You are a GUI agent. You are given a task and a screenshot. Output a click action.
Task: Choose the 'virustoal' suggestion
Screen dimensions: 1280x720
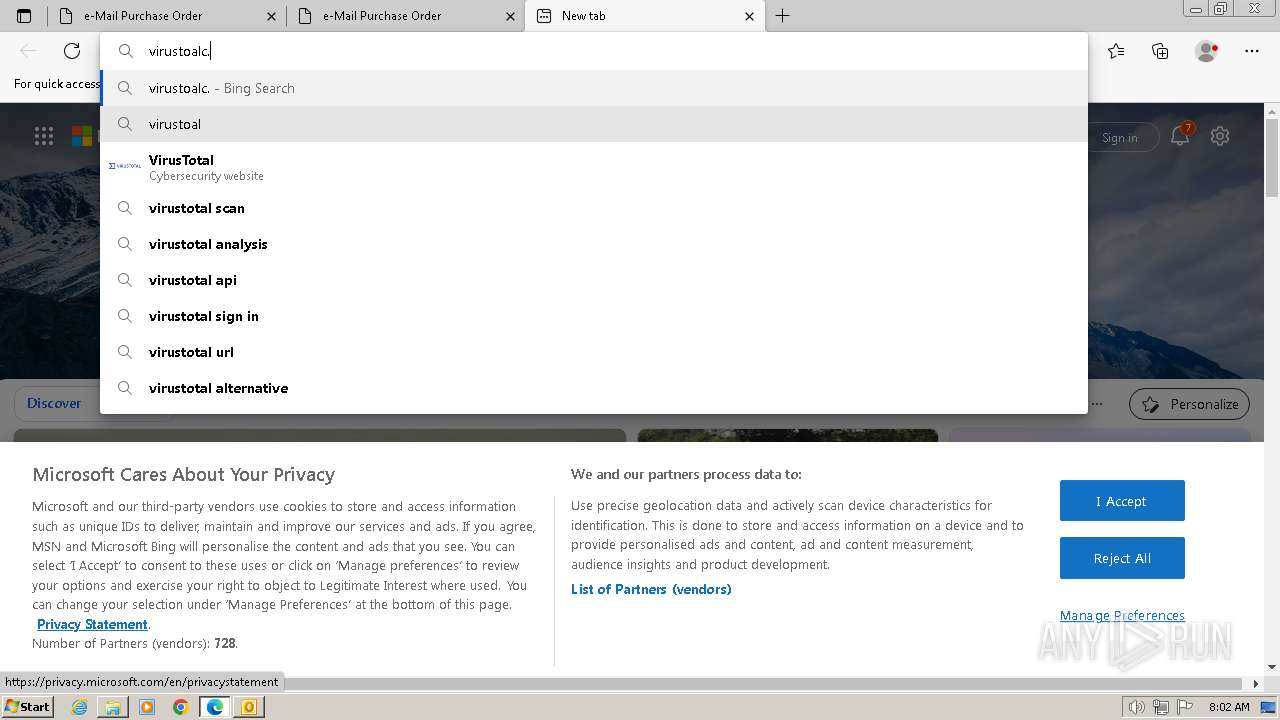594,124
